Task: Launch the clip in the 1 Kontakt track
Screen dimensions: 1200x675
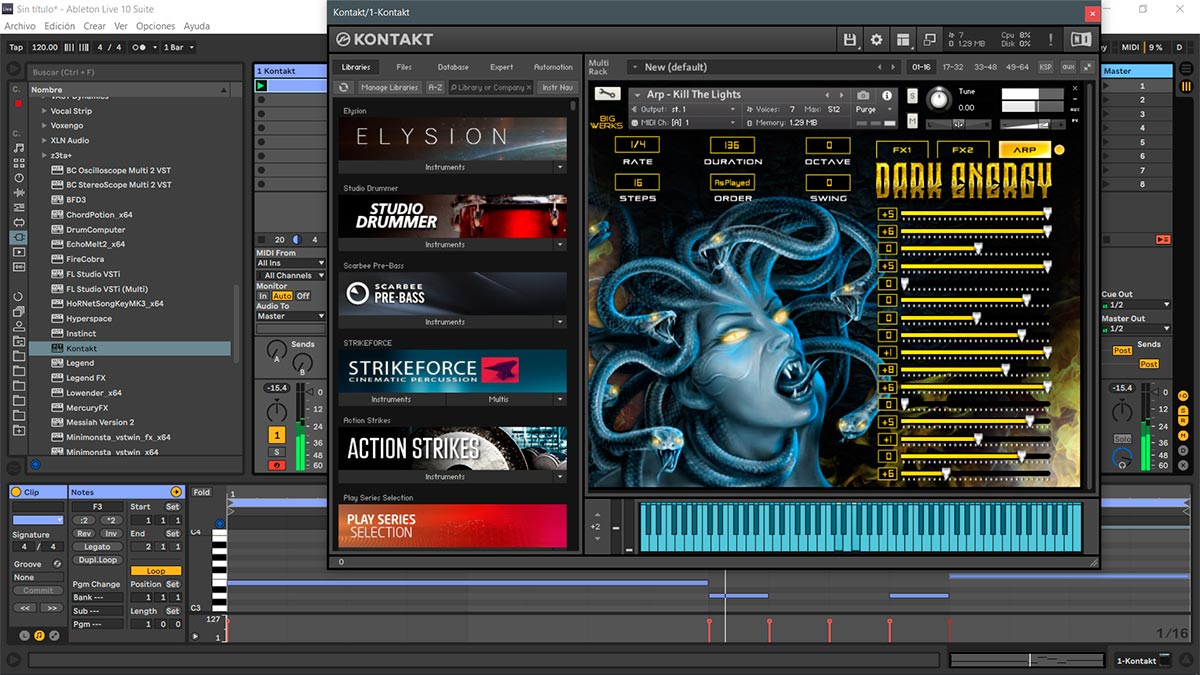Action: click(x=262, y=85)
